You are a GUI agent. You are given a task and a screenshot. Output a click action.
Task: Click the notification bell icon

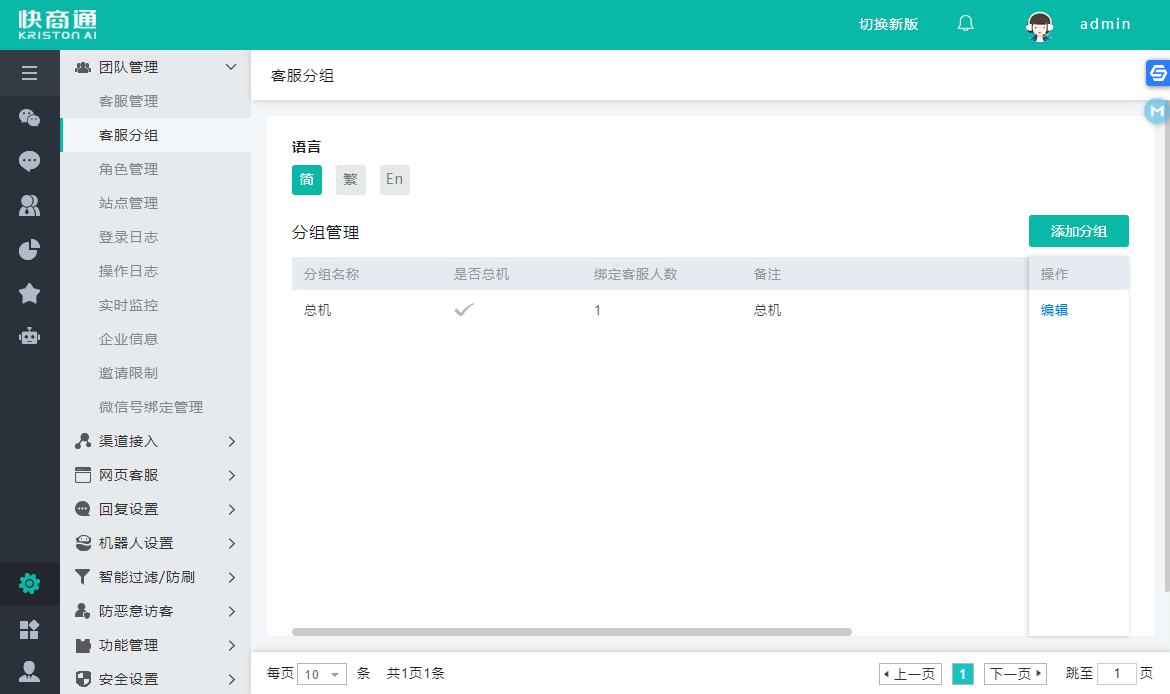pyautogui.click(x=965, y=24)
